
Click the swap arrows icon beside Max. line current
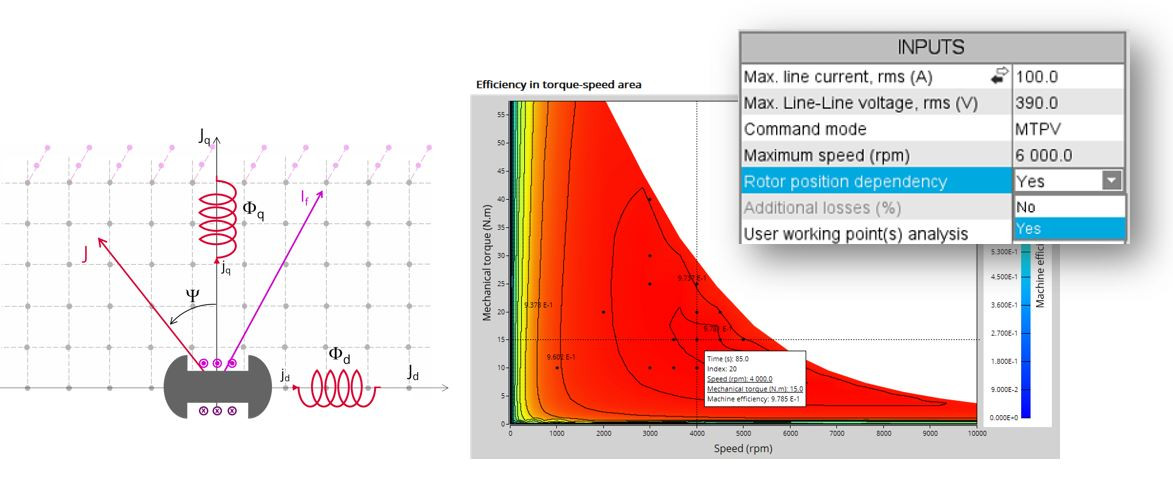click(x=996, y=77)
